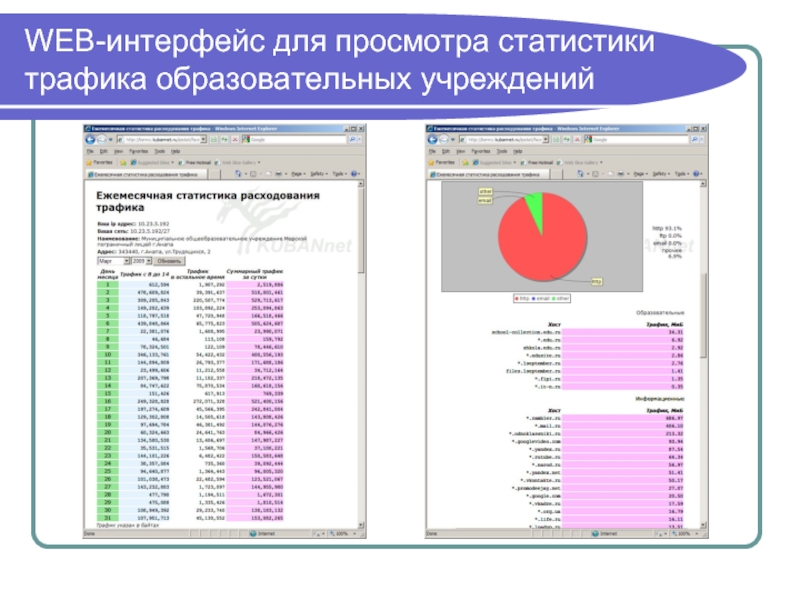Open recent pages arrow in the pie chart window
The width and height of the screenshot is (800, 600).
point(453,139)
